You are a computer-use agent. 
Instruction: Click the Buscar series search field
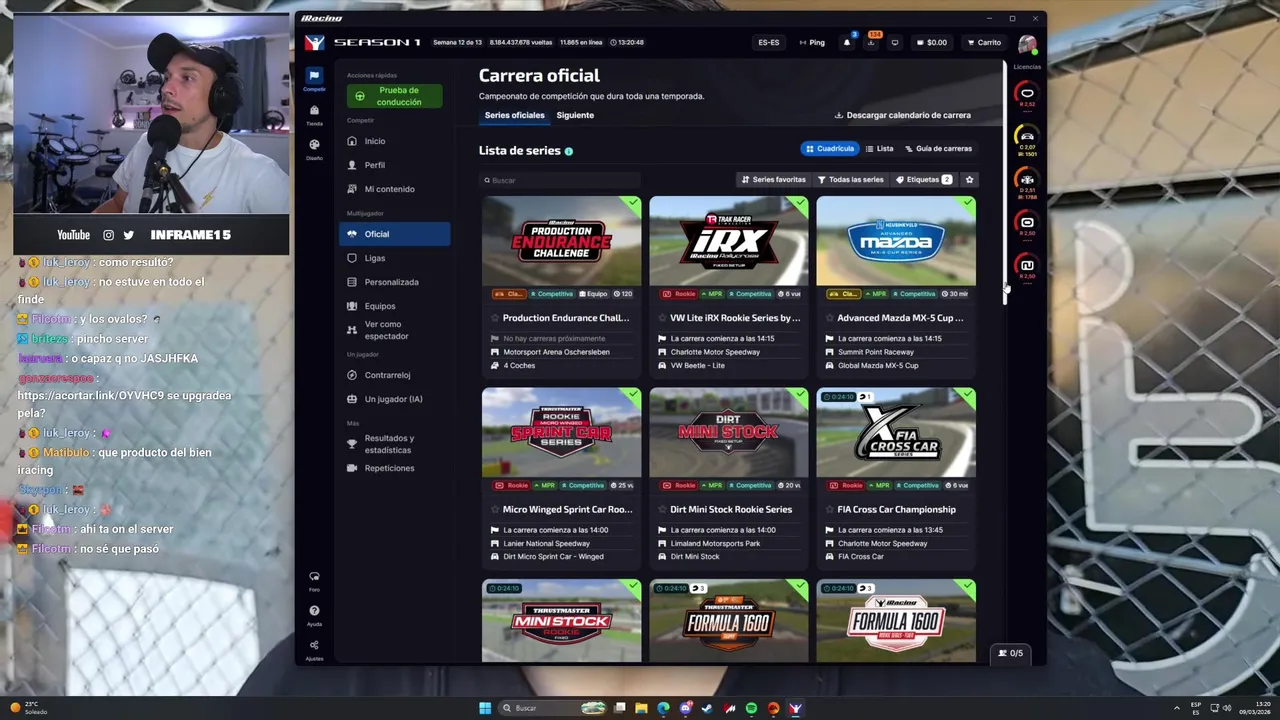click(x=560, y=180)
